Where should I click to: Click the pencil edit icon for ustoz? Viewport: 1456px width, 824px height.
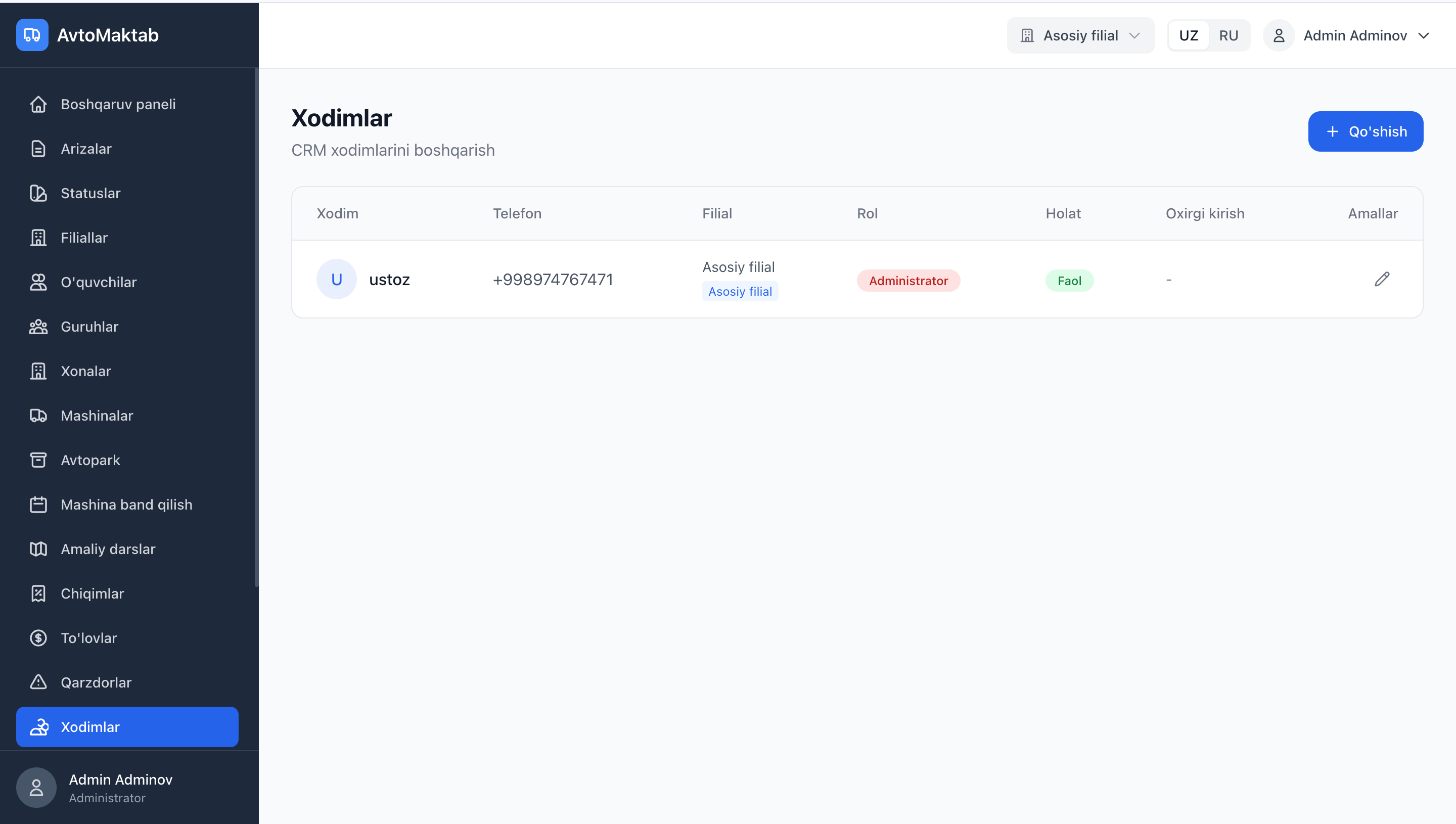[1381, 279]
